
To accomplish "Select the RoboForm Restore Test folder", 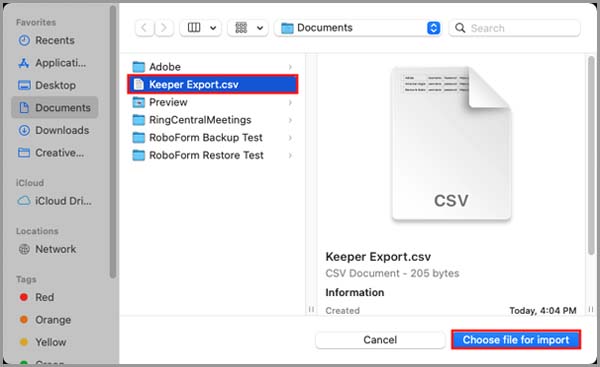I will (213, 155).
